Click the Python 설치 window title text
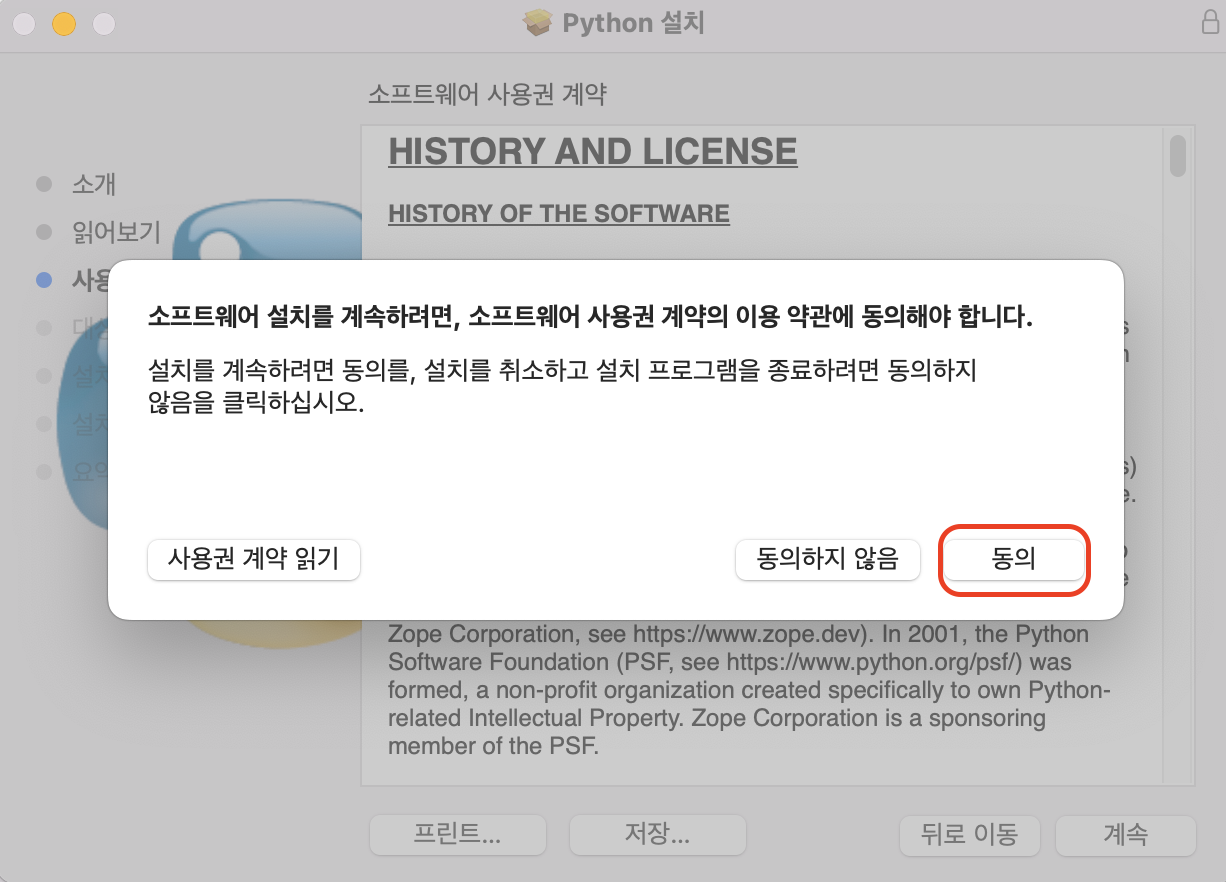 [634, 23]
